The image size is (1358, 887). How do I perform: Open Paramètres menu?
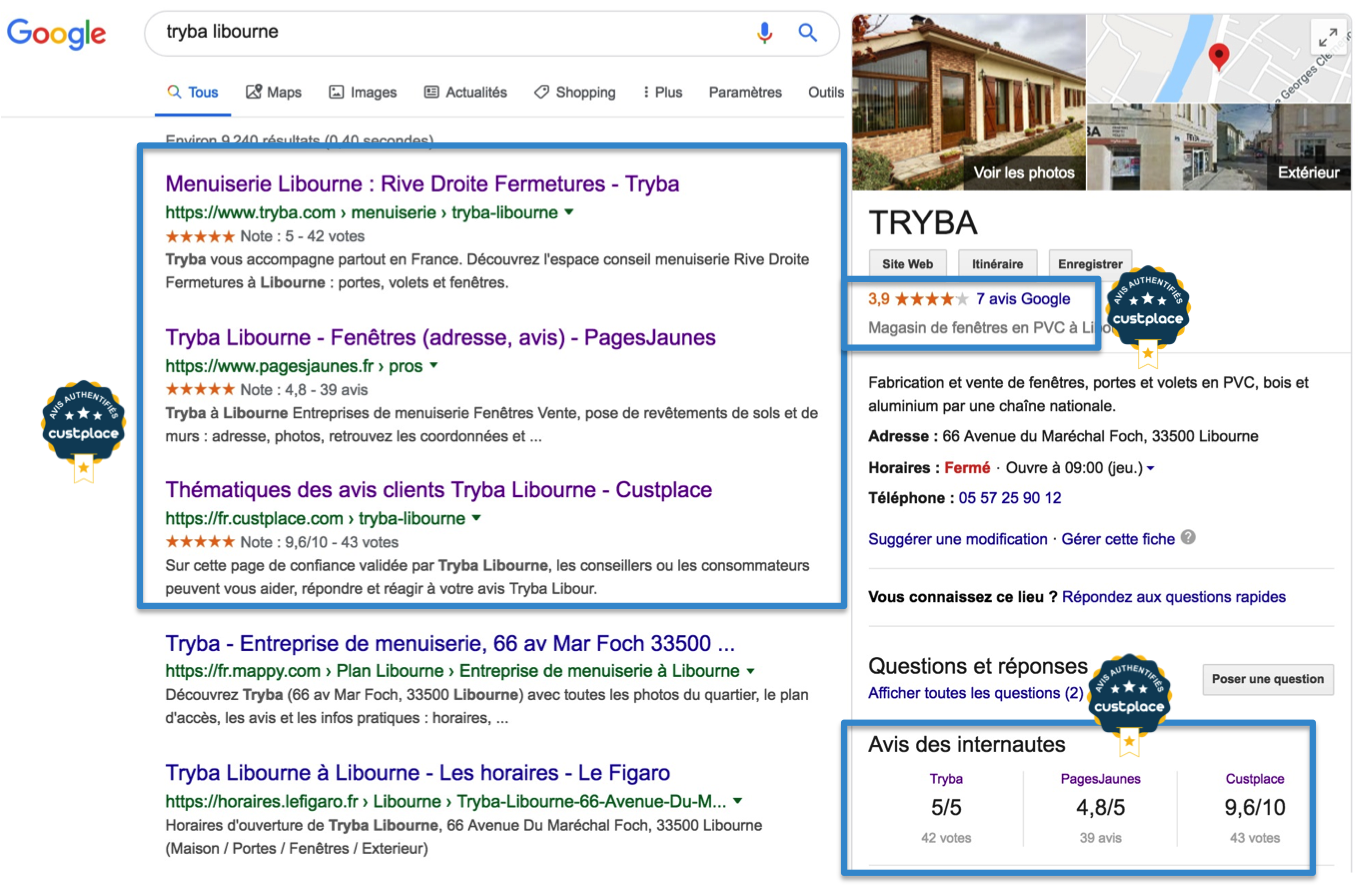[x=745, y=92]
